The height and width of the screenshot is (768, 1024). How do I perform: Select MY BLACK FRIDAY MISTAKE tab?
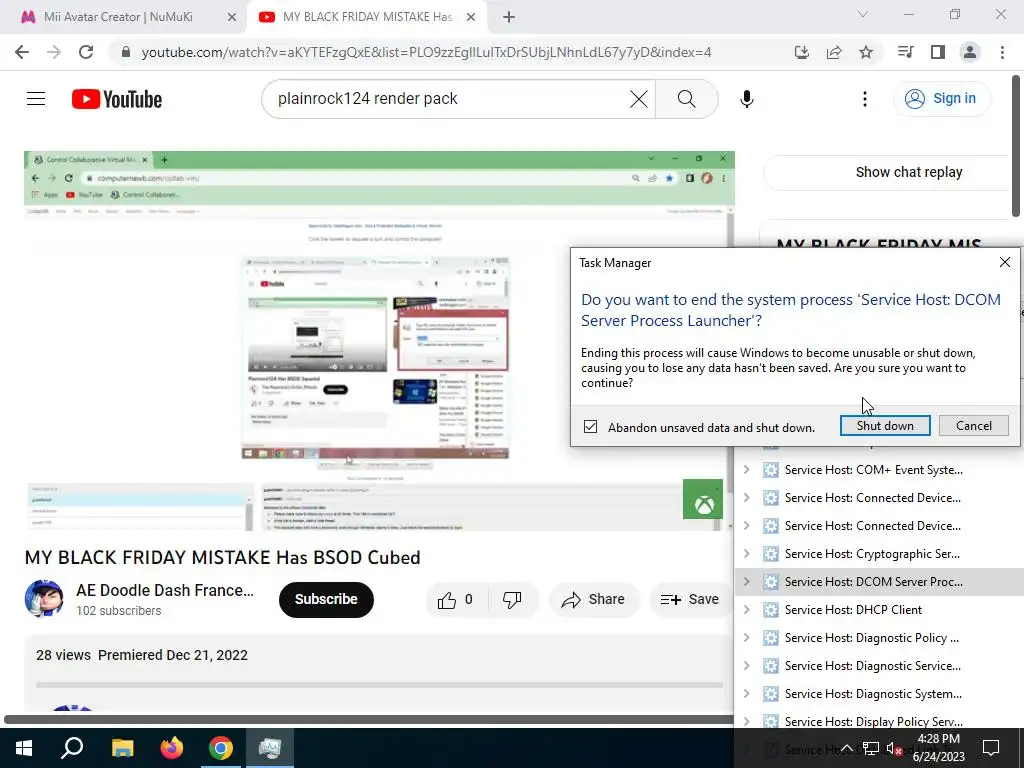click(367, 17)
